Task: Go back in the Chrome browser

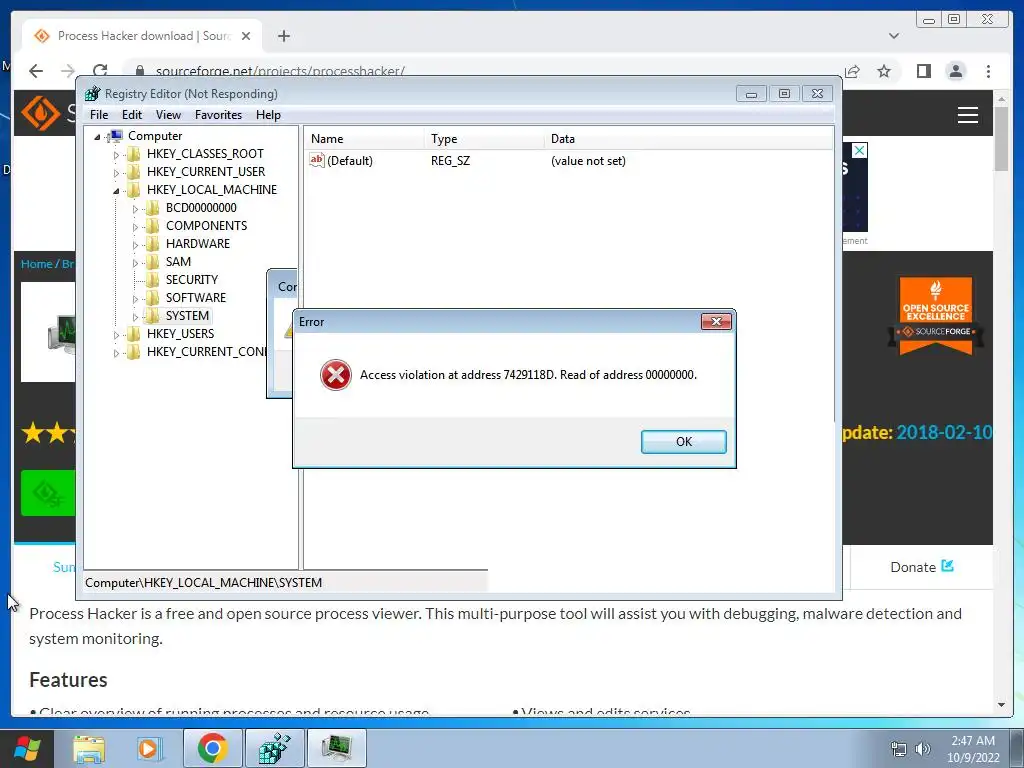Action: [36, 71]
